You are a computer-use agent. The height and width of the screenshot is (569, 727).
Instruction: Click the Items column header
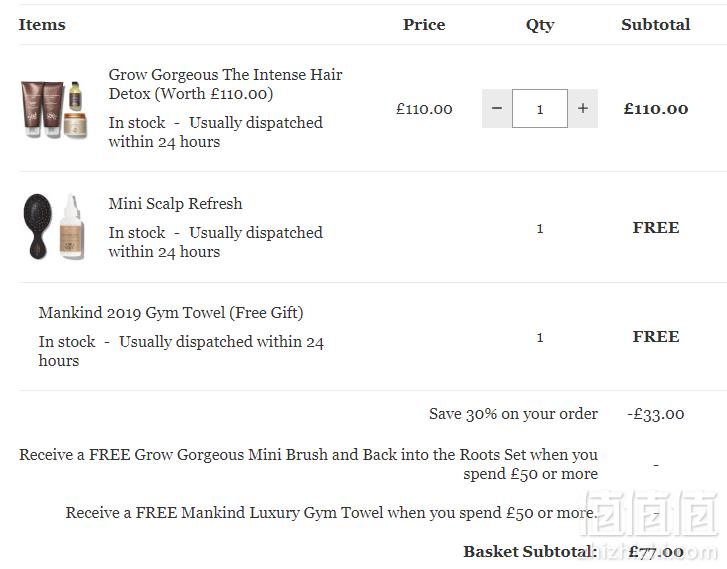42,25
